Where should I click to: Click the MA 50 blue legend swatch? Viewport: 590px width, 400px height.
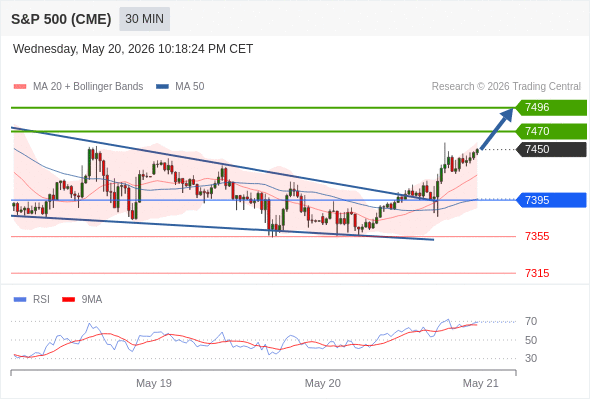(162, 87)
